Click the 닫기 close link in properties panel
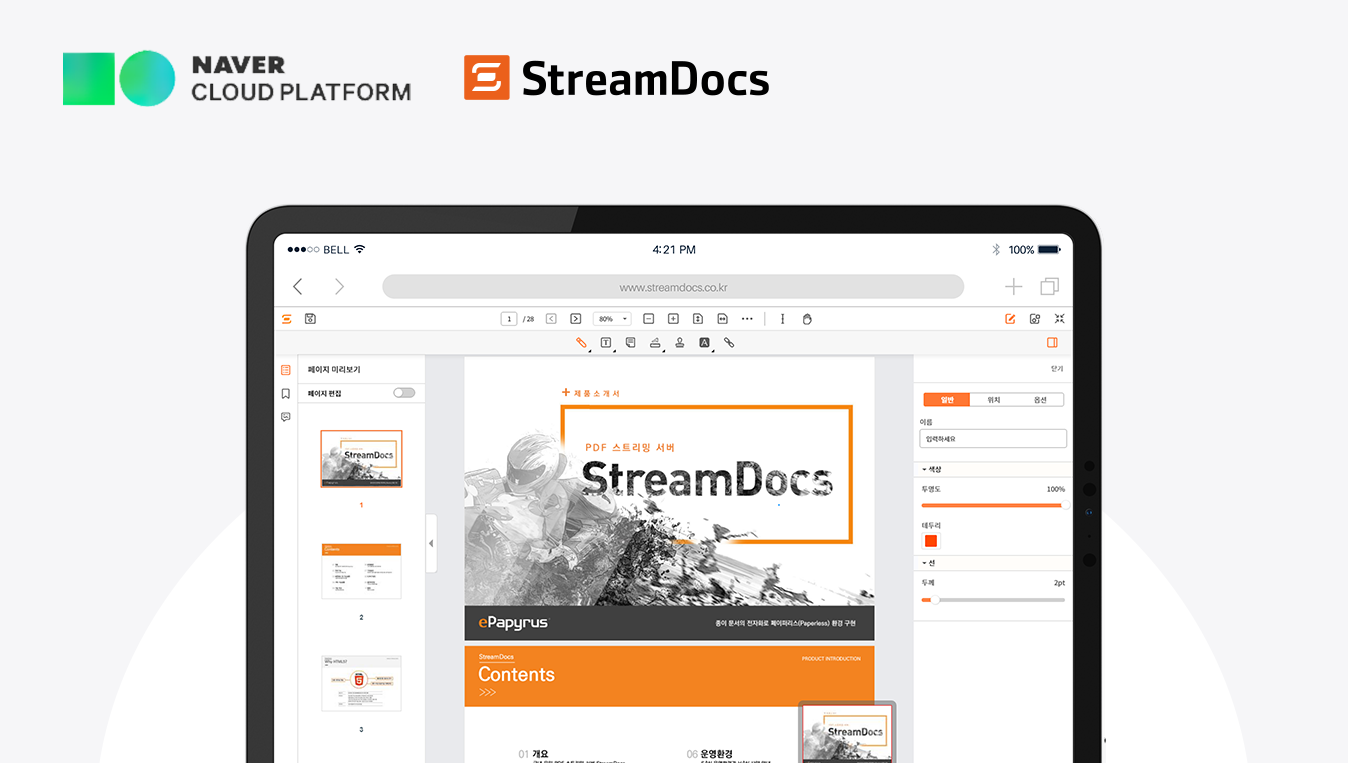 coord(1057,369)
